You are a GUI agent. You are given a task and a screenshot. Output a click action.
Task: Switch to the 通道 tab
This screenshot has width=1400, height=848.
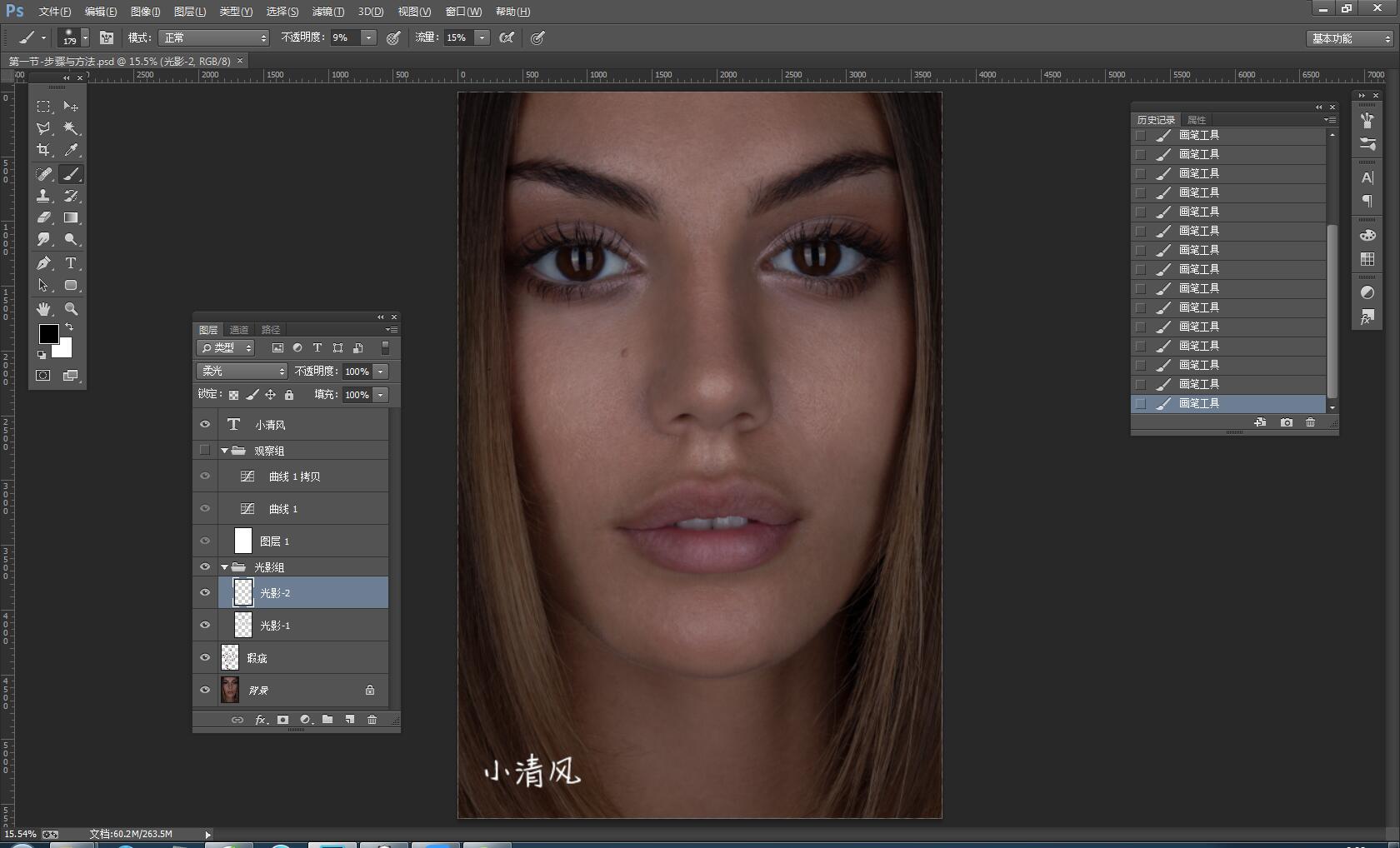point(239,330)
